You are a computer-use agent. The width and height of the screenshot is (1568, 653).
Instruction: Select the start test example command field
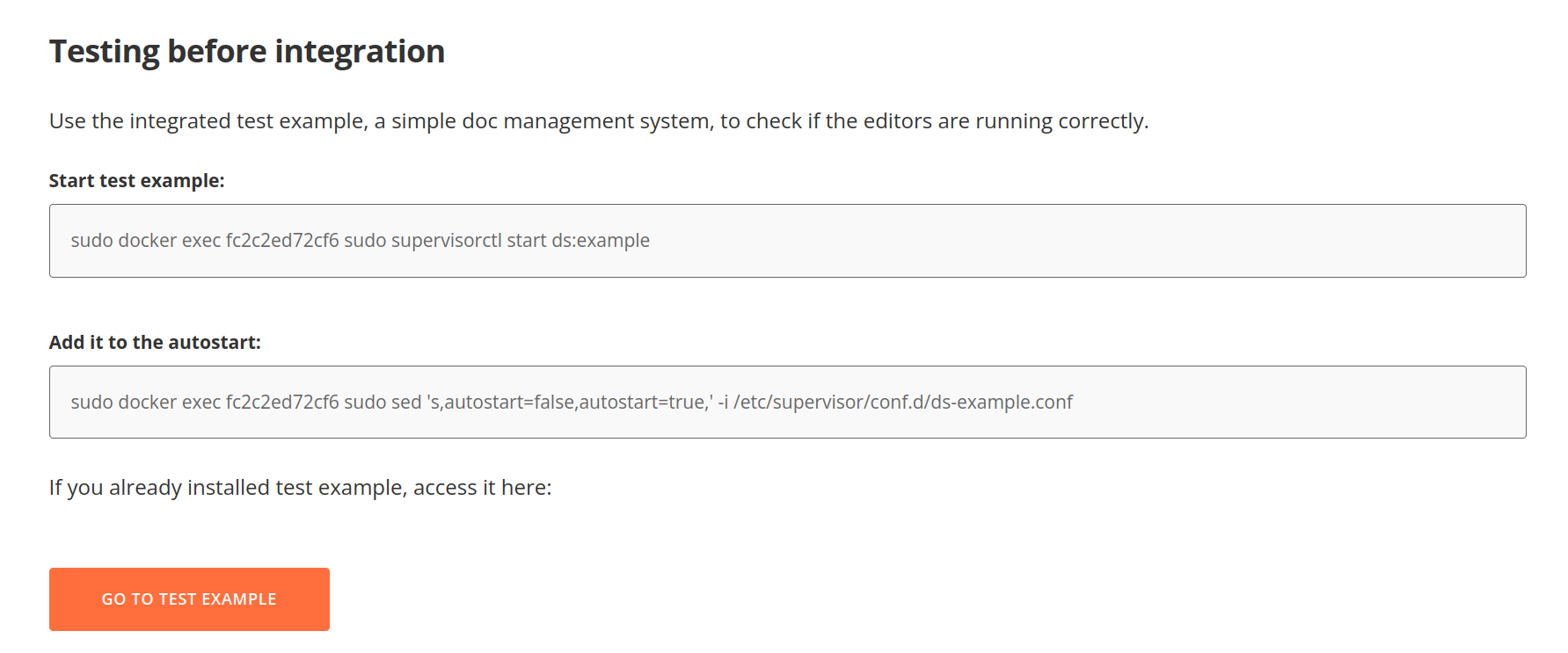(x=787, y=241)
